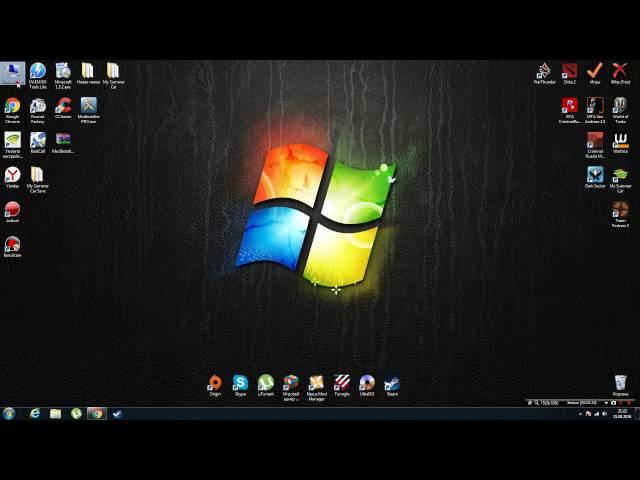
Task: Click the recorder bar magnifier icon
Action: coord(537,403)
